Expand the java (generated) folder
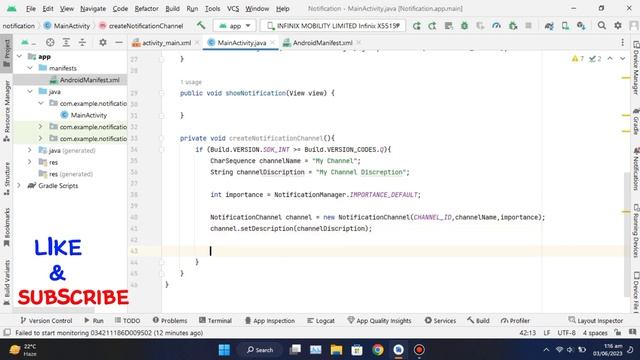 pos(30,150)
